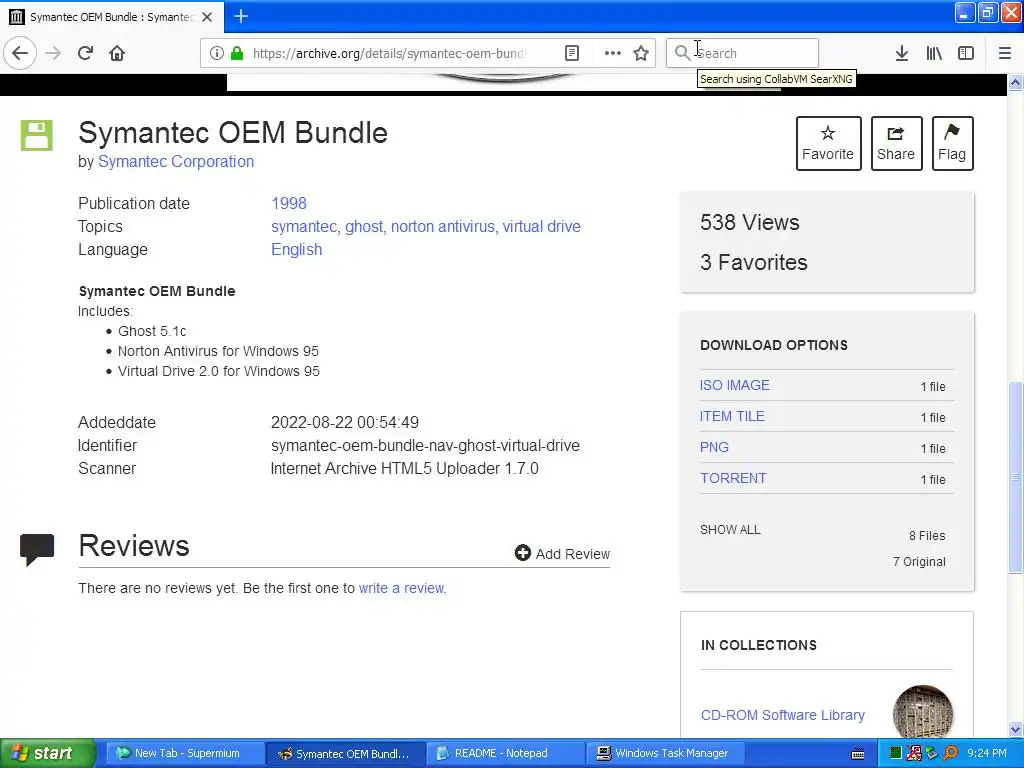Show site information for archive.org
Viewport: 1024px width, 768px height.
216,53
